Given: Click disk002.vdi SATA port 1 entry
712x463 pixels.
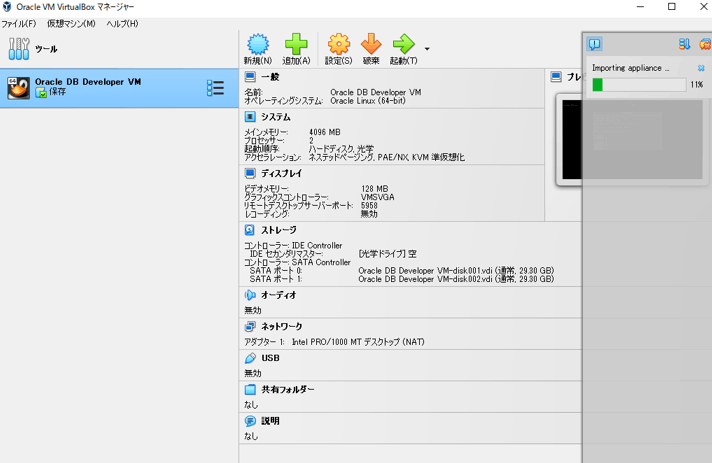Looking at the screenshot, I should click(x=456, y=279).
